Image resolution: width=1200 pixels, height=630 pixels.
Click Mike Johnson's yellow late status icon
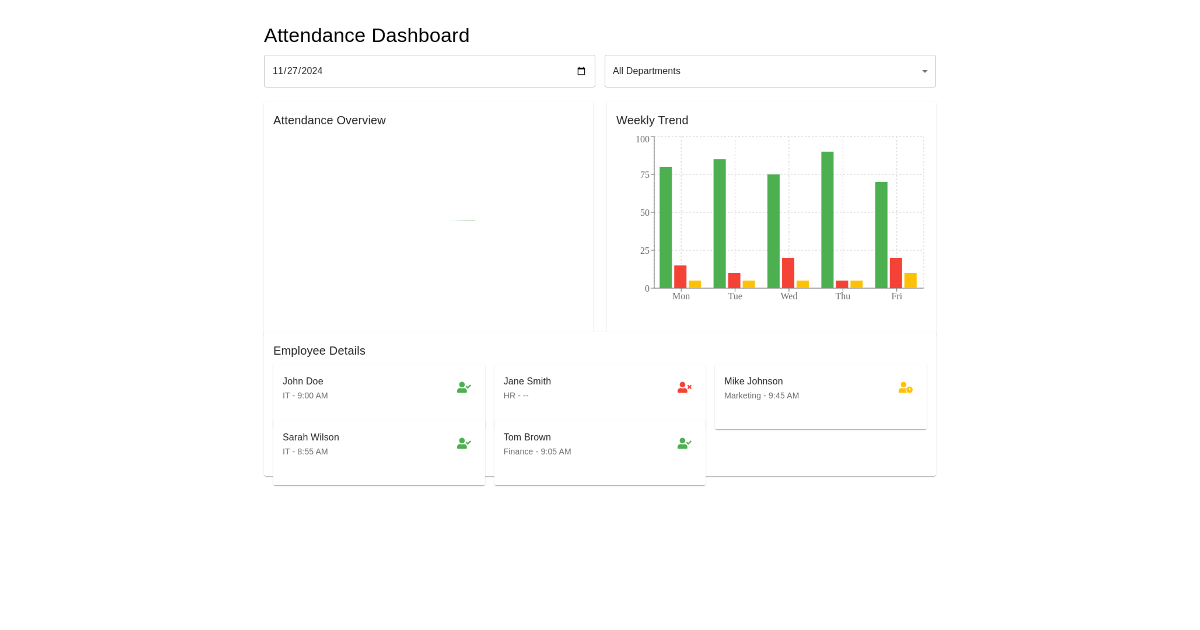[905, 388]
